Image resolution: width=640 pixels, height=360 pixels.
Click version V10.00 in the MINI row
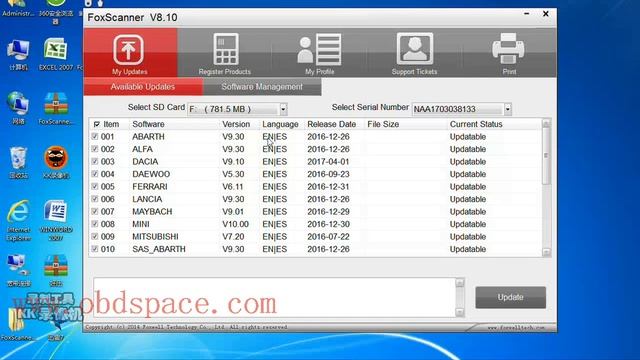coord(236,224)
